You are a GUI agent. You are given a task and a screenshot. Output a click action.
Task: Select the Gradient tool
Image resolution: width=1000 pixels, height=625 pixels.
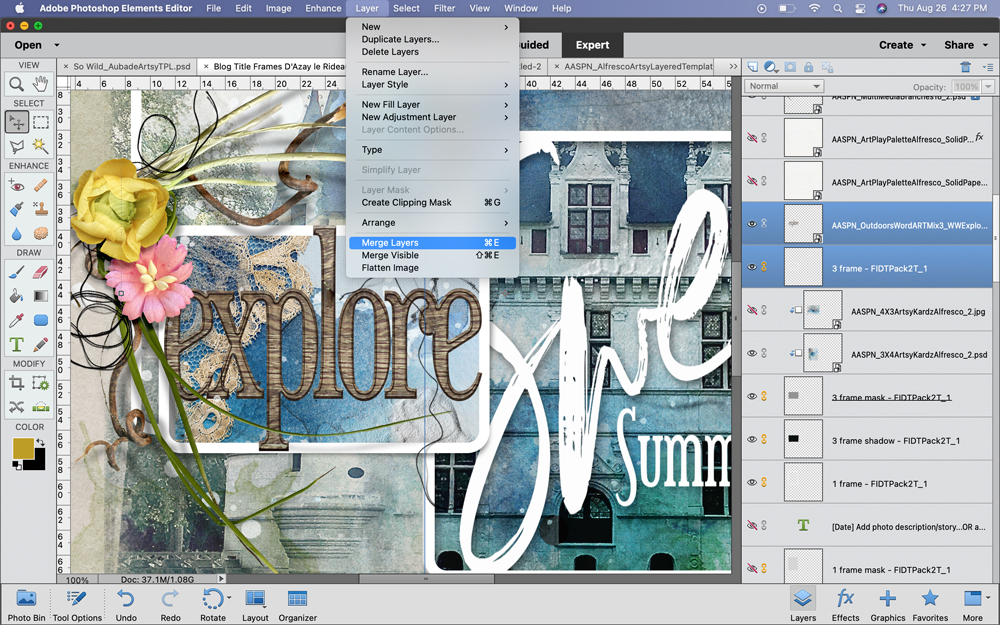41,296
